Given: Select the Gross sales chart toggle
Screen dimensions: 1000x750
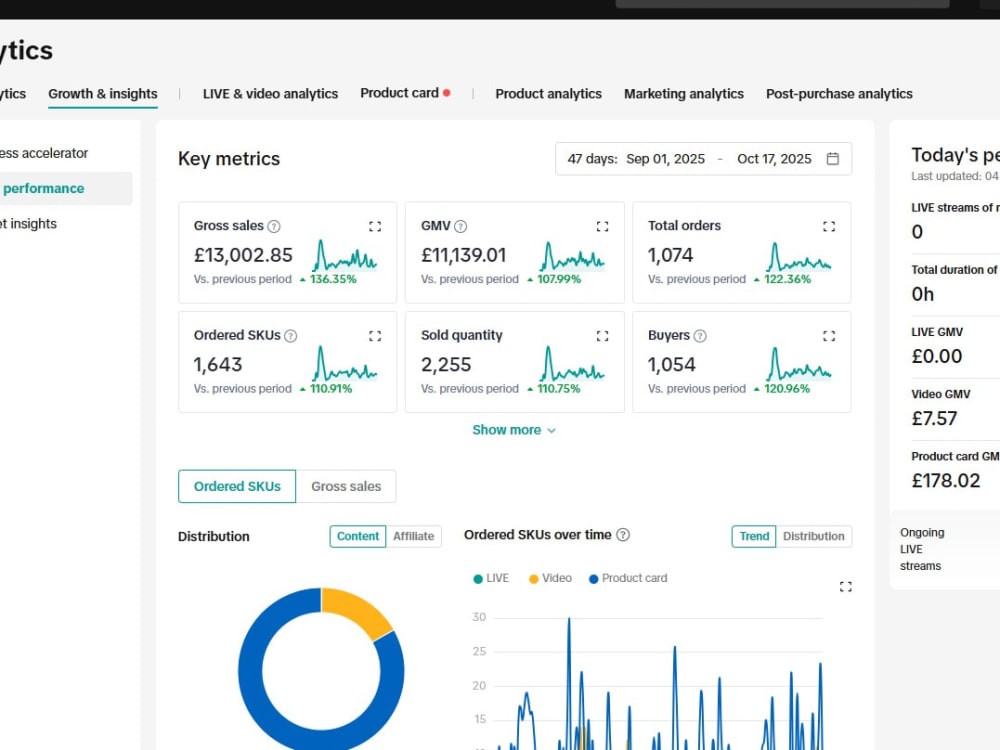Looking at the screenshot, I should tap(346, 487).
